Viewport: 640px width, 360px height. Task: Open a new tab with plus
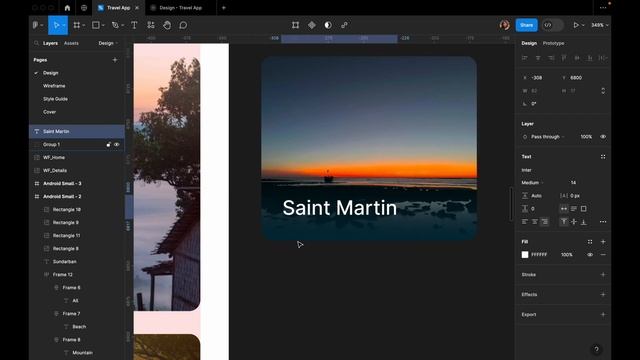(x=224, y=8)
